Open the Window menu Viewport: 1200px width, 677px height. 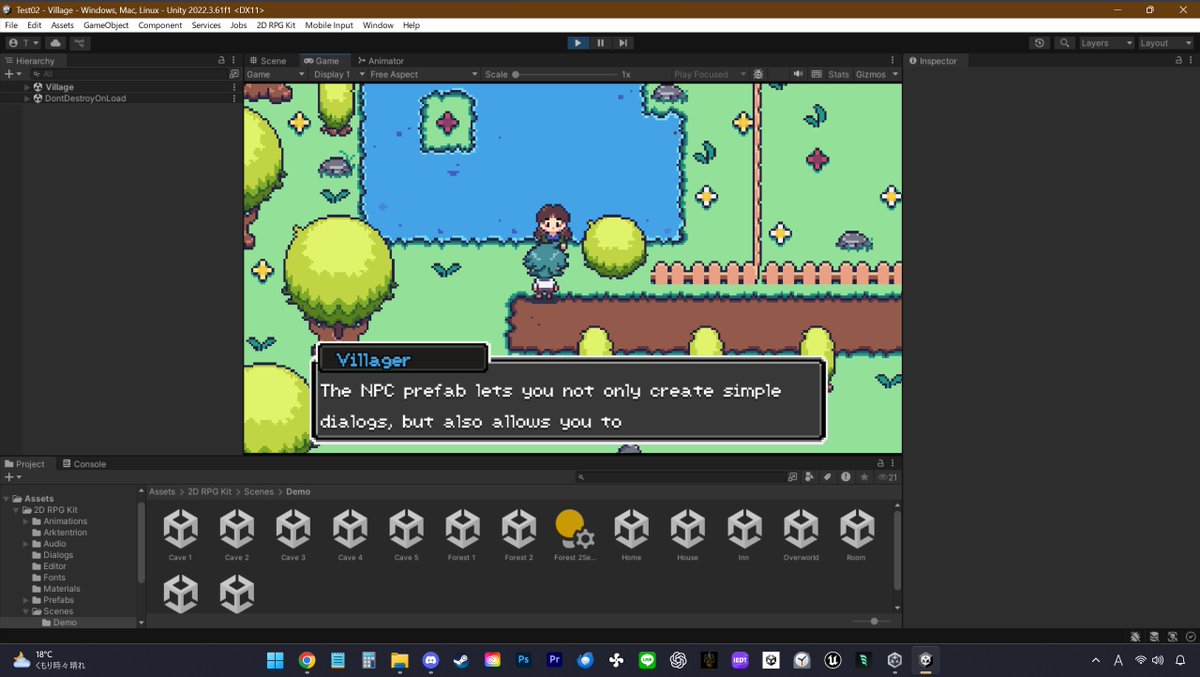[378, 25]
